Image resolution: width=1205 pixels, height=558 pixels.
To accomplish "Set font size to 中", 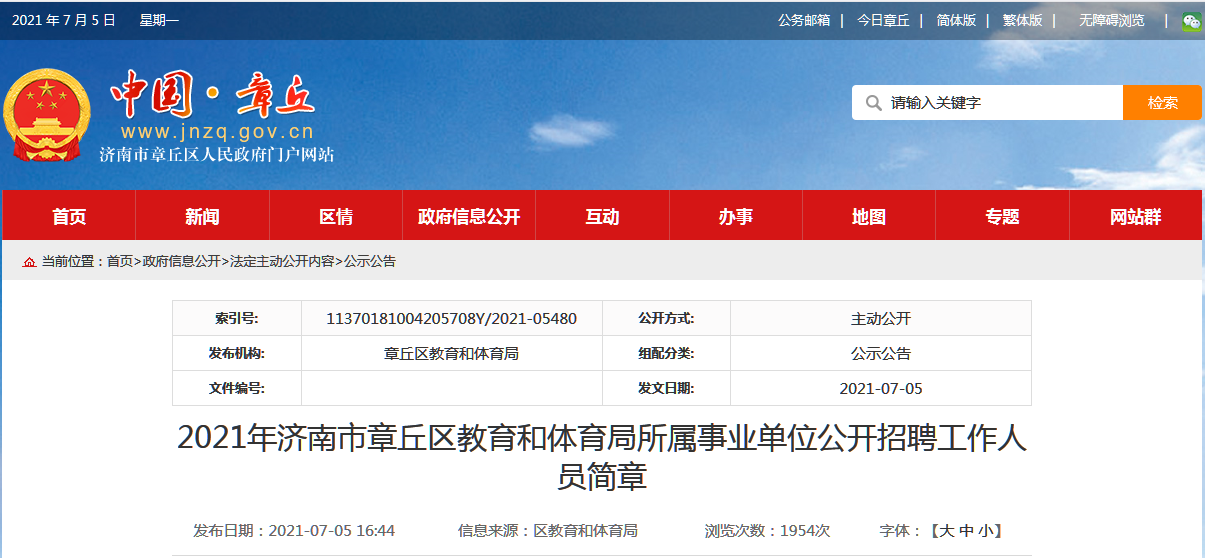I will click(966, 531).
